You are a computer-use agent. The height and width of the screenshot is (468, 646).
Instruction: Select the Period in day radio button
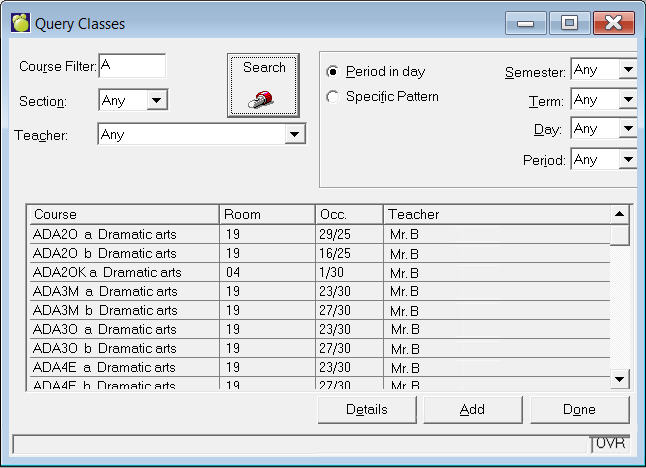[333, 72]
